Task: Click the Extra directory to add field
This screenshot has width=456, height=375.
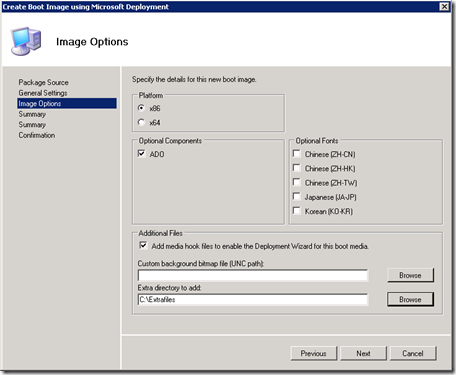Action: pos(253,299)
